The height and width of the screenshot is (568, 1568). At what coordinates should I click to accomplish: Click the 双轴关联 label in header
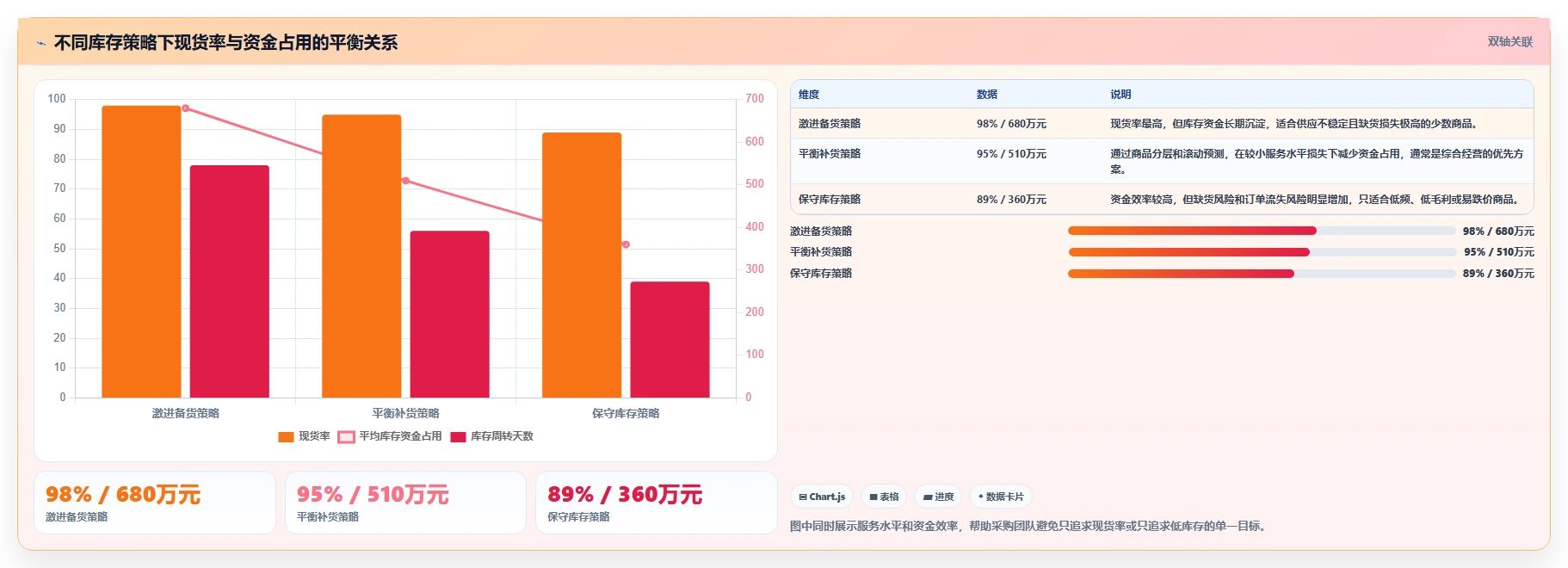pos(1510,42)
